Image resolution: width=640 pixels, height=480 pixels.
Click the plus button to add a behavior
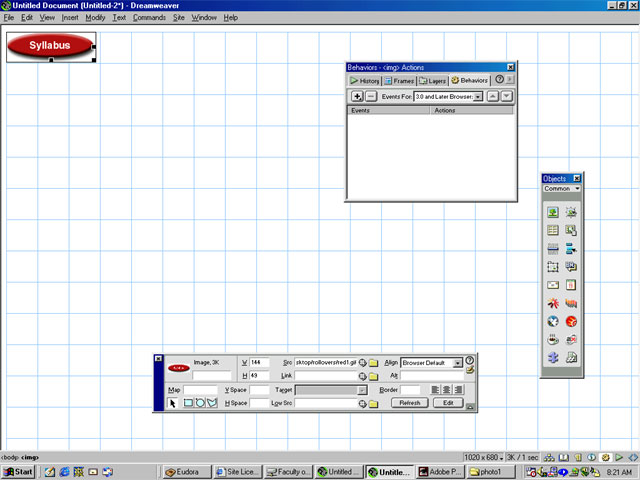point(357,96)
